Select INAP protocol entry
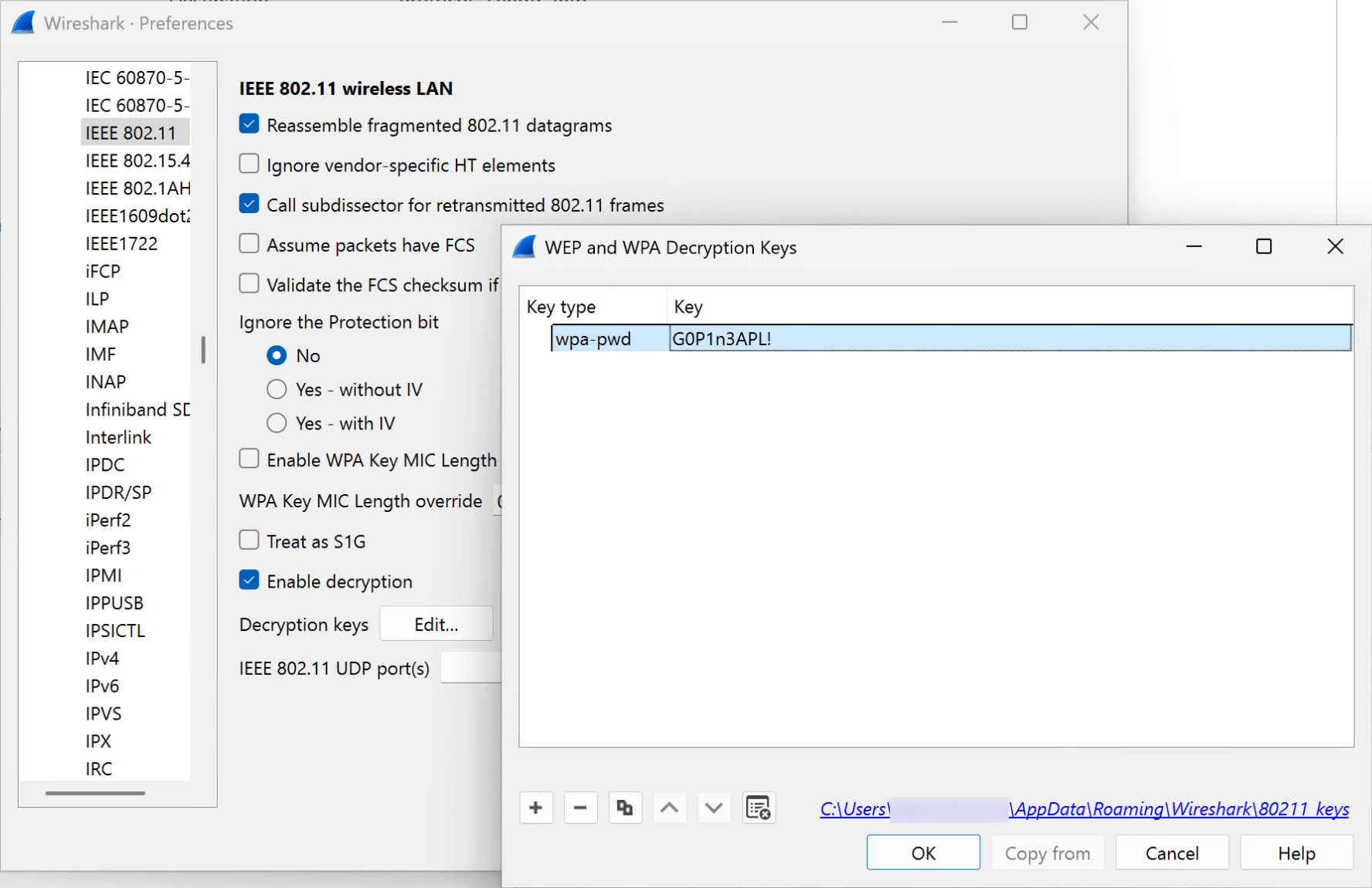 point(106,382)
